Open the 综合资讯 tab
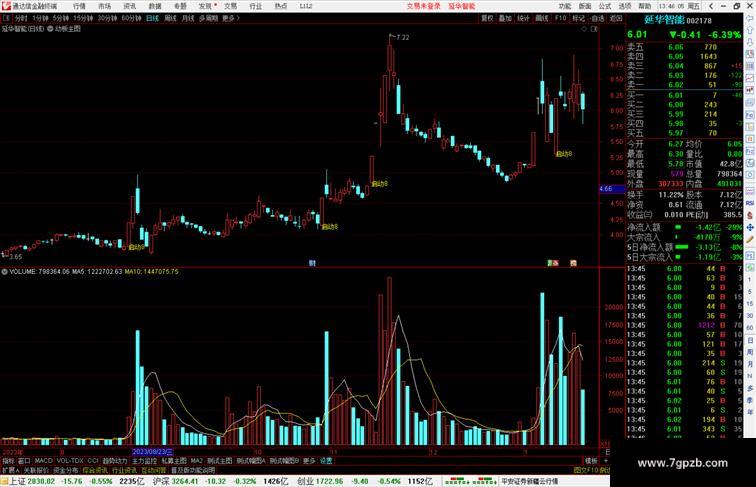Screen dimensions: 756x487 (95, 470)
